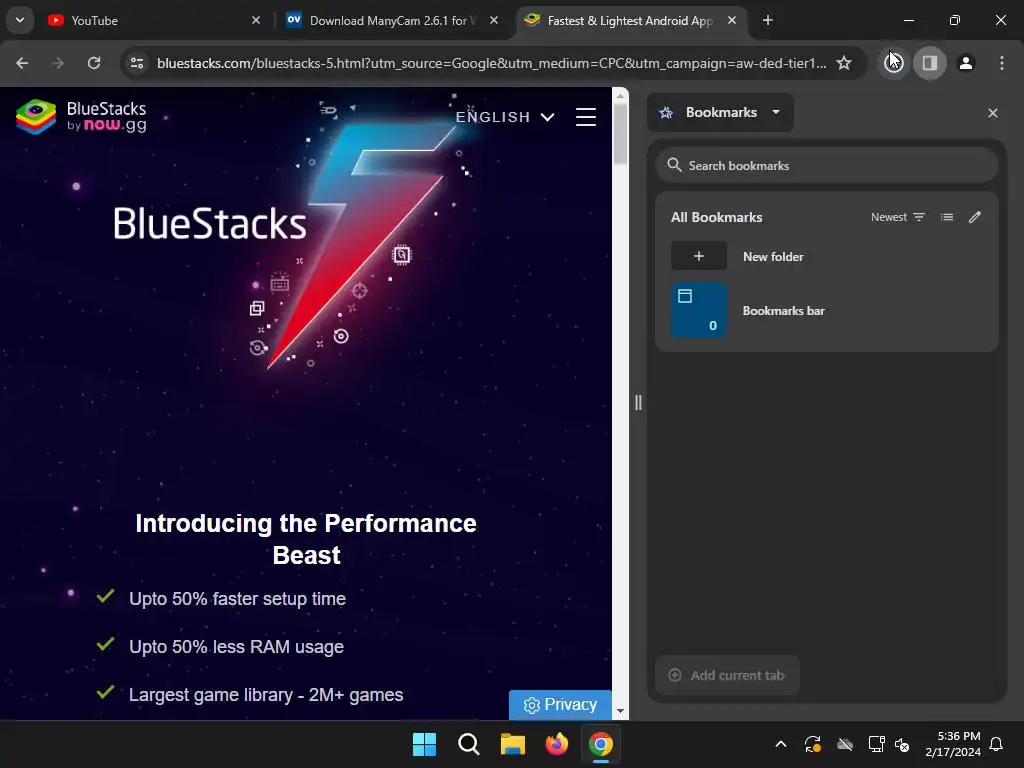Screen dimensions: 1024x768
Task: Click 'Largest game library - 2M+ games' text
Action: [266, 694]
